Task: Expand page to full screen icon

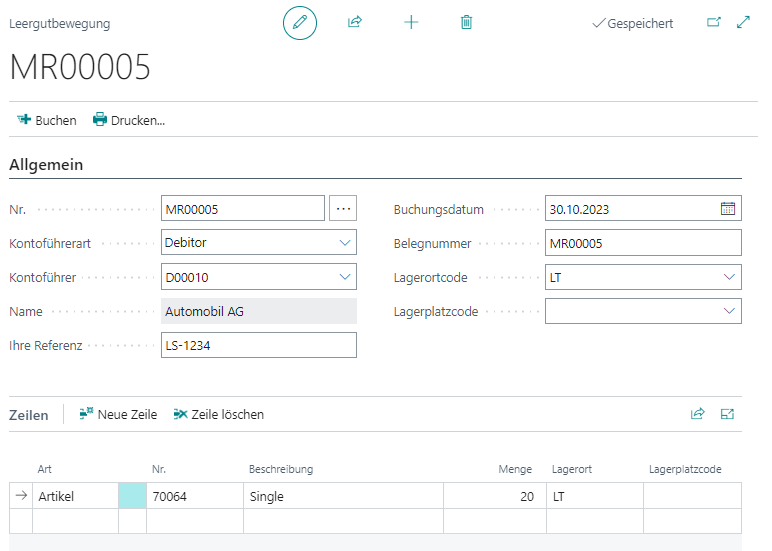Action: [743, 22]
